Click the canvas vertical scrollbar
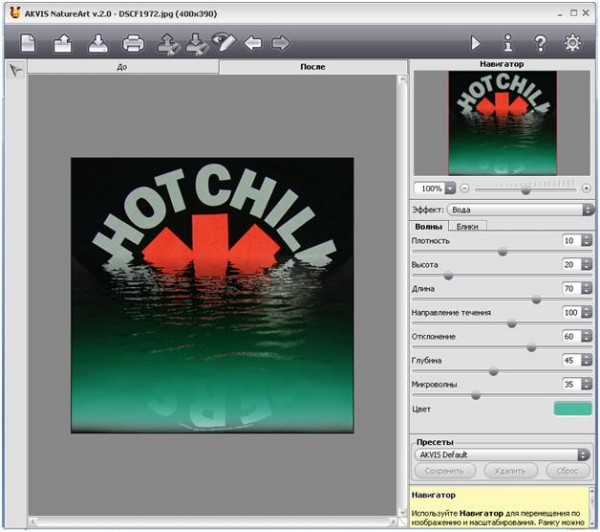The width and height of the screenshot is (600, 532). (x=402, y=295)
